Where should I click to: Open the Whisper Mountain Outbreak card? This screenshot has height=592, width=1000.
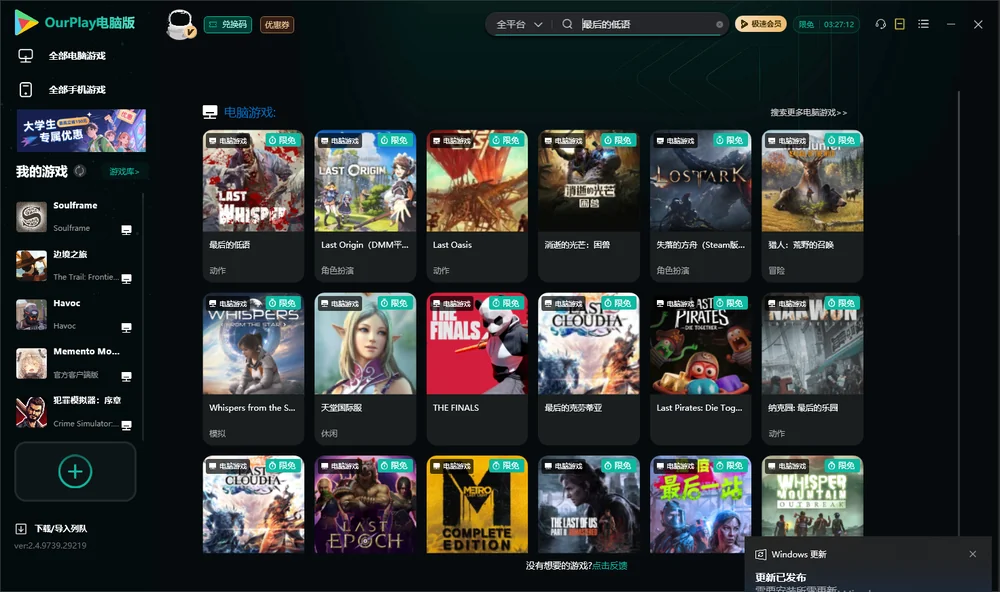[812, 496]
